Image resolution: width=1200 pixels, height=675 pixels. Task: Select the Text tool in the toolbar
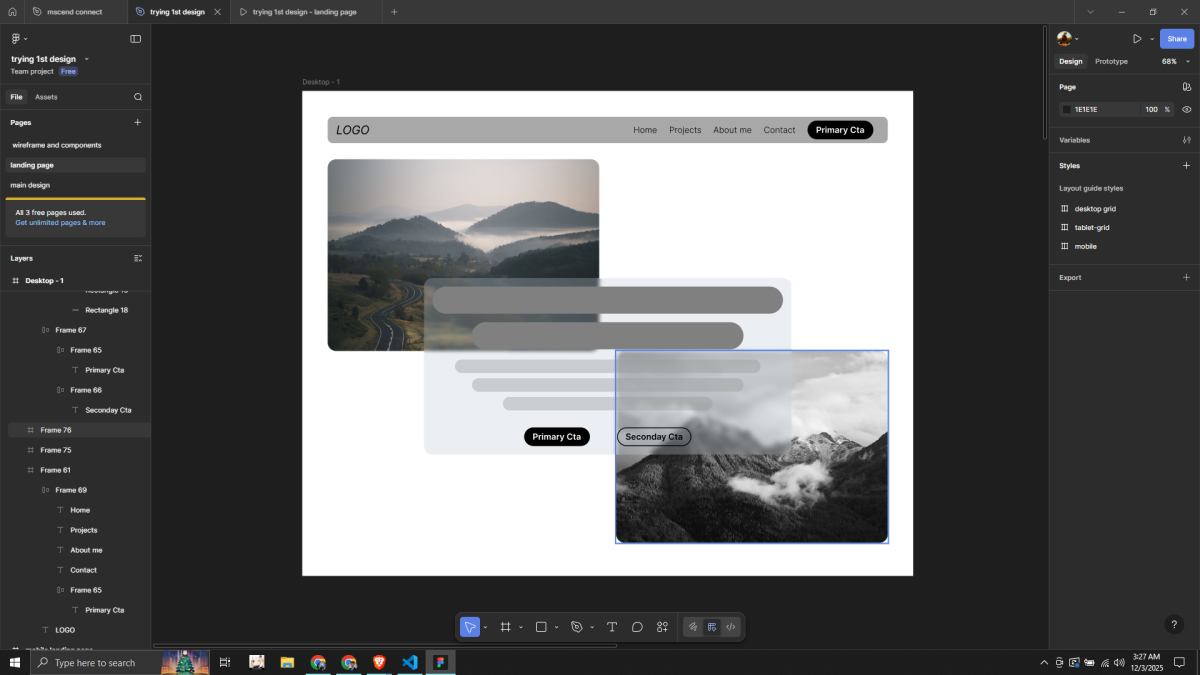point(612,627)
